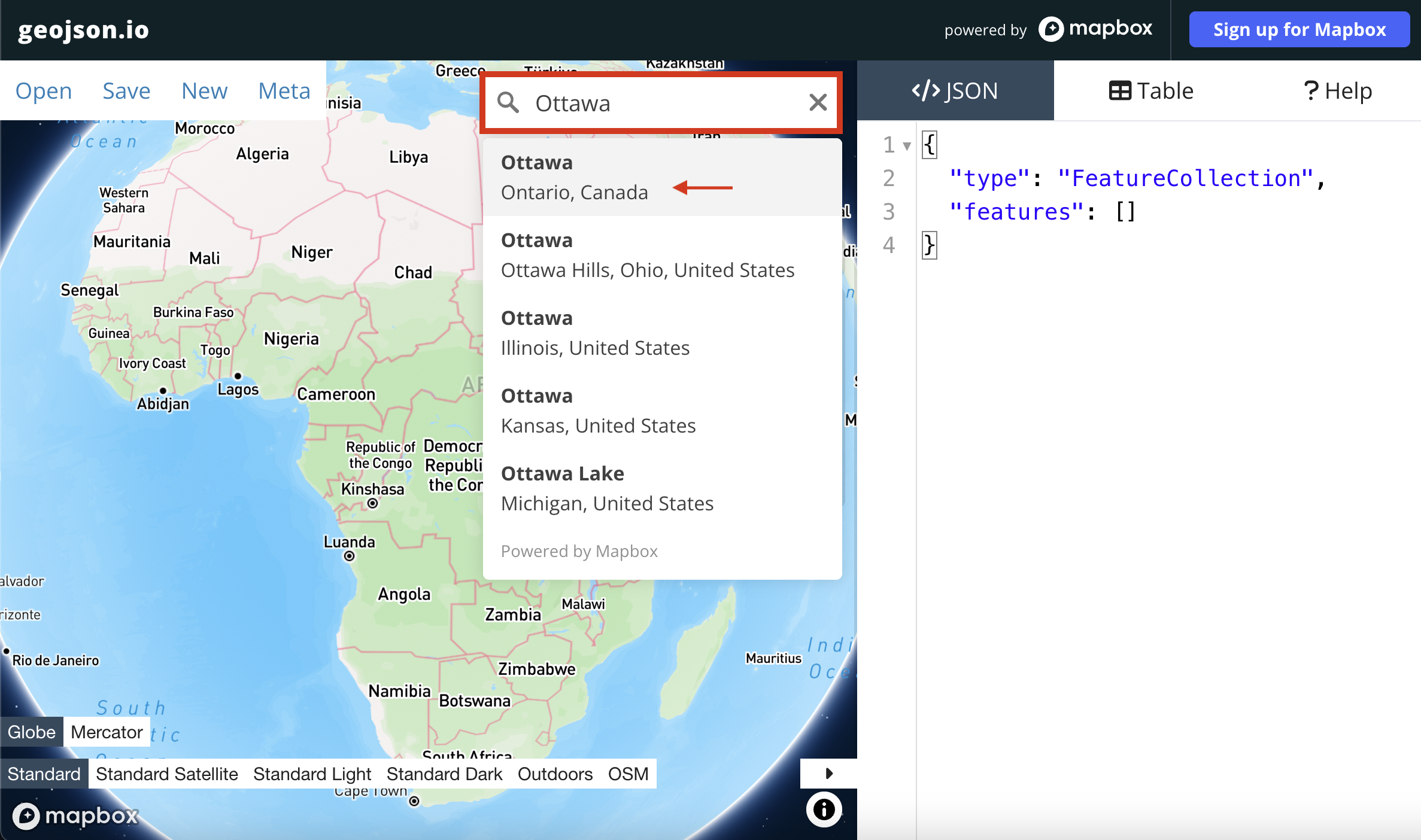This screenshot has width=1421, height=840.
Task: Switch to Standard Dark style
Action: (444, 774)
